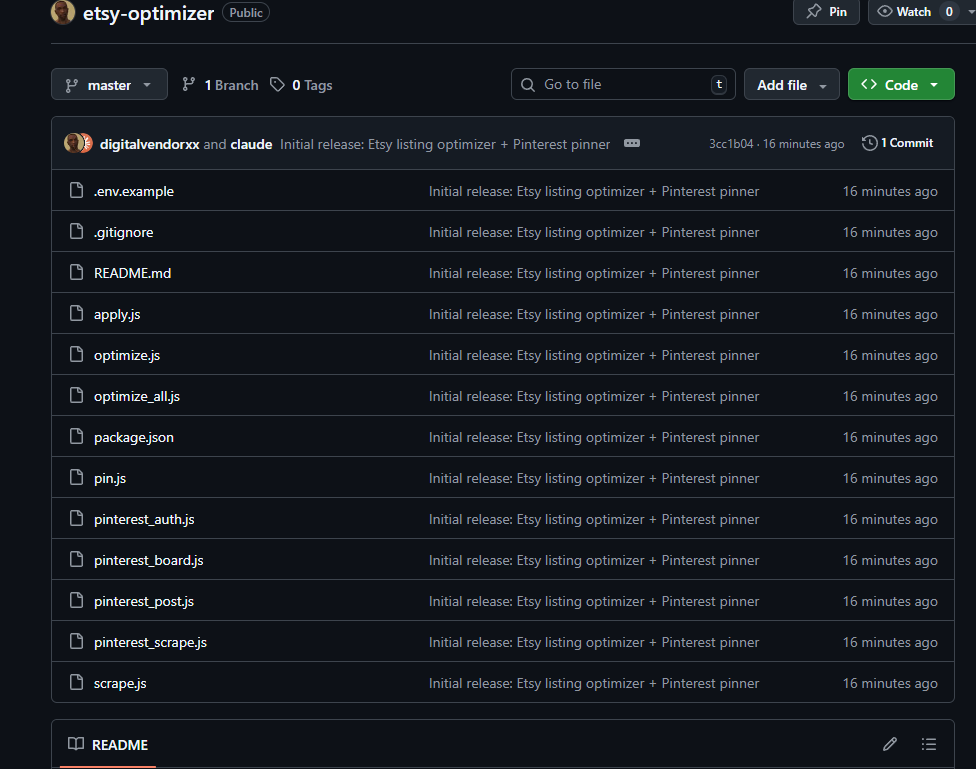Open the README outline list icon

pos(929,744)
